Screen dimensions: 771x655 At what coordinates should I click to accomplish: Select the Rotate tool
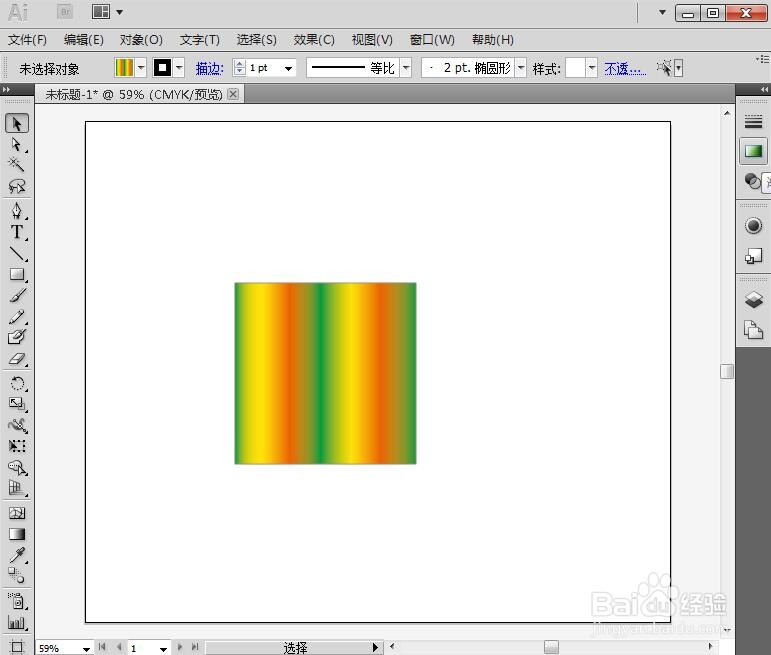(x=17, y=384)
